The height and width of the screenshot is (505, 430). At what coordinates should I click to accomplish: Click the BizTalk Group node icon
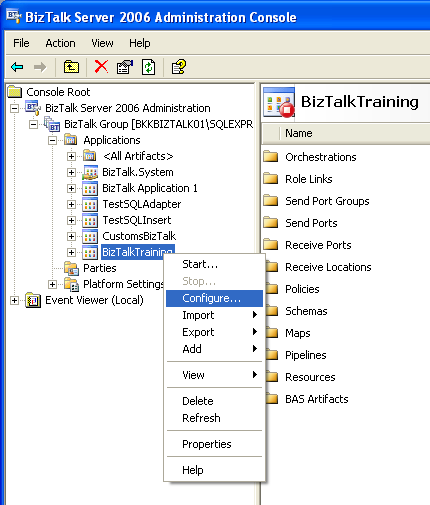coord(52,124)
